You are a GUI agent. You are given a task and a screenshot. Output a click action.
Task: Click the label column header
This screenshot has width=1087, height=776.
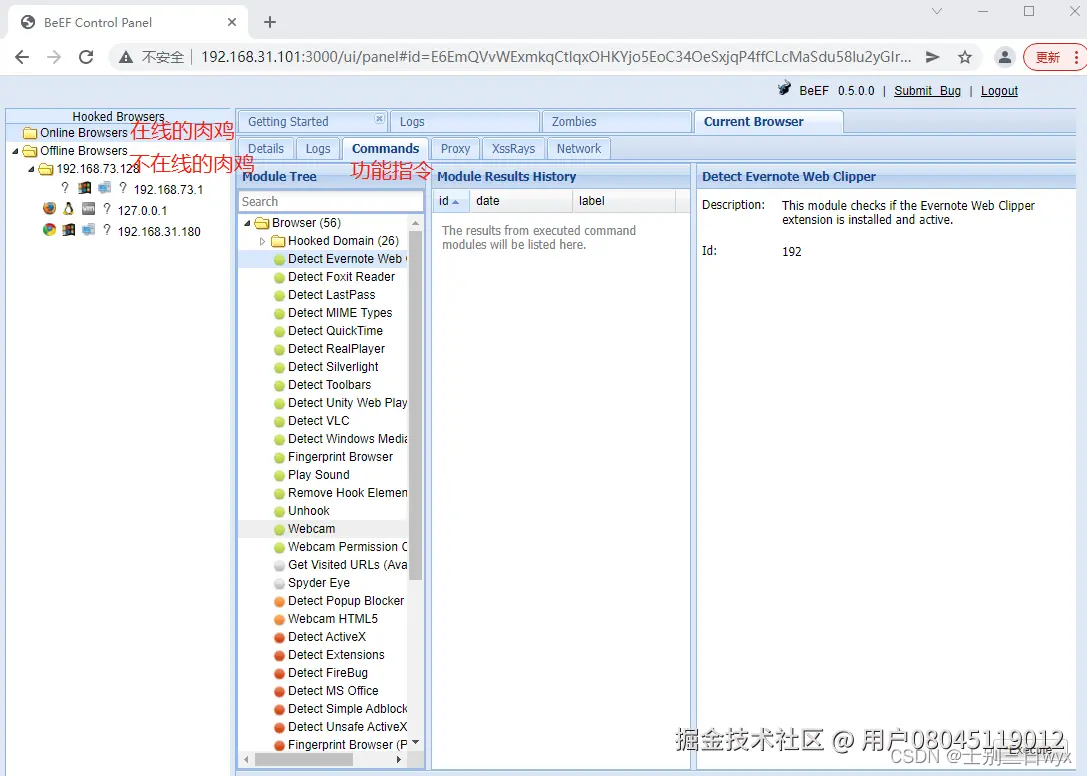[x=624, y=201]
